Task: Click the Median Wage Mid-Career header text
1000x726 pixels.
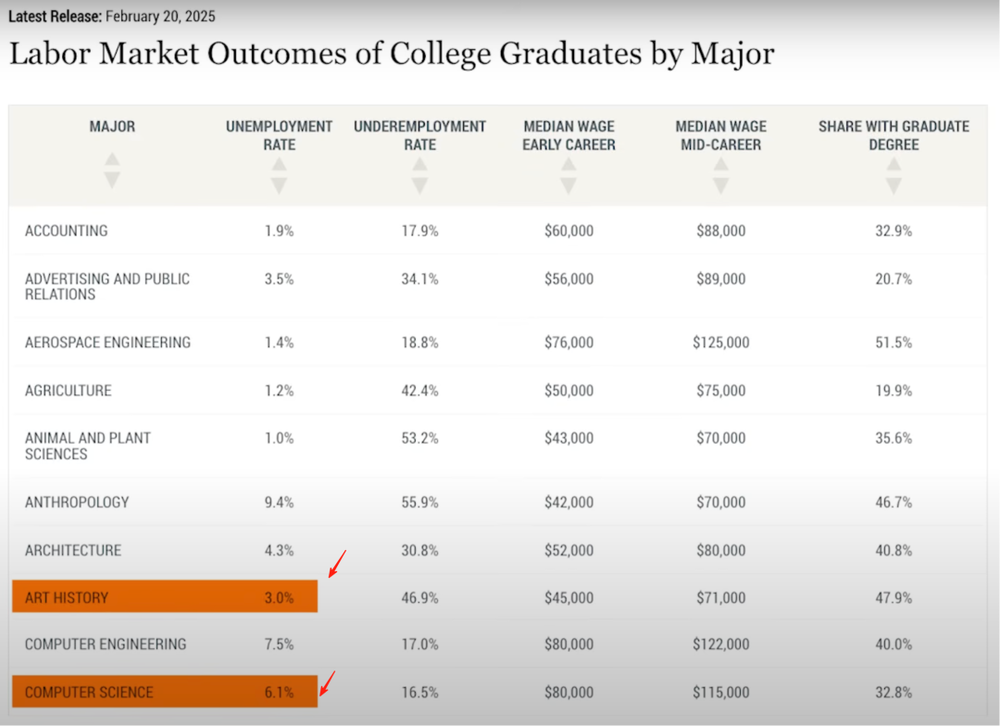Action: tap(721, 136)
